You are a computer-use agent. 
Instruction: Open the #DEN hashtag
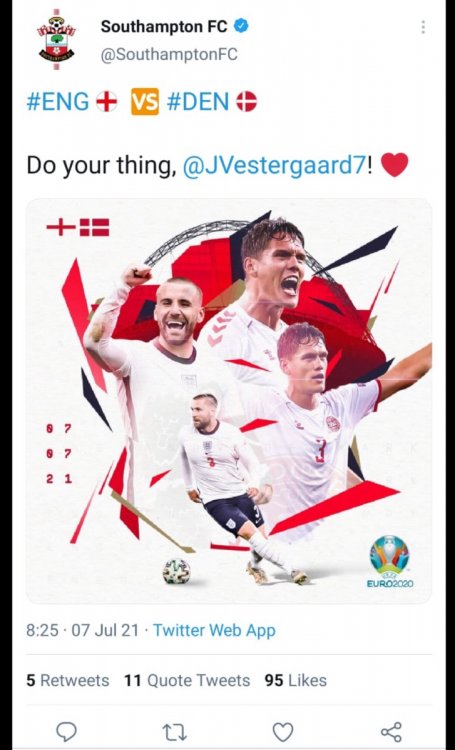(198, 102)
